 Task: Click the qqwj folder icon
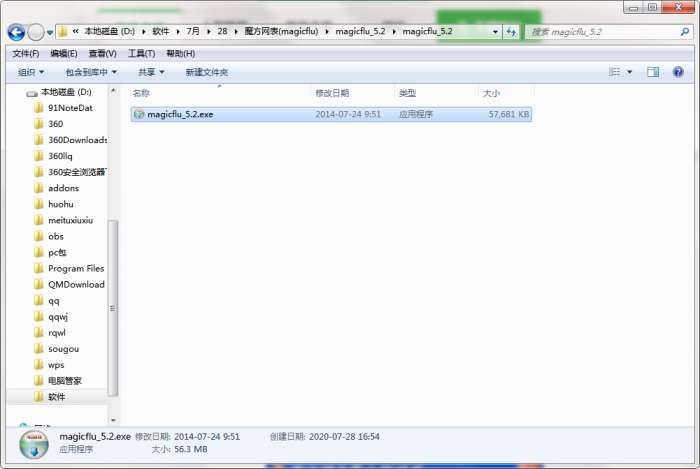39,316
